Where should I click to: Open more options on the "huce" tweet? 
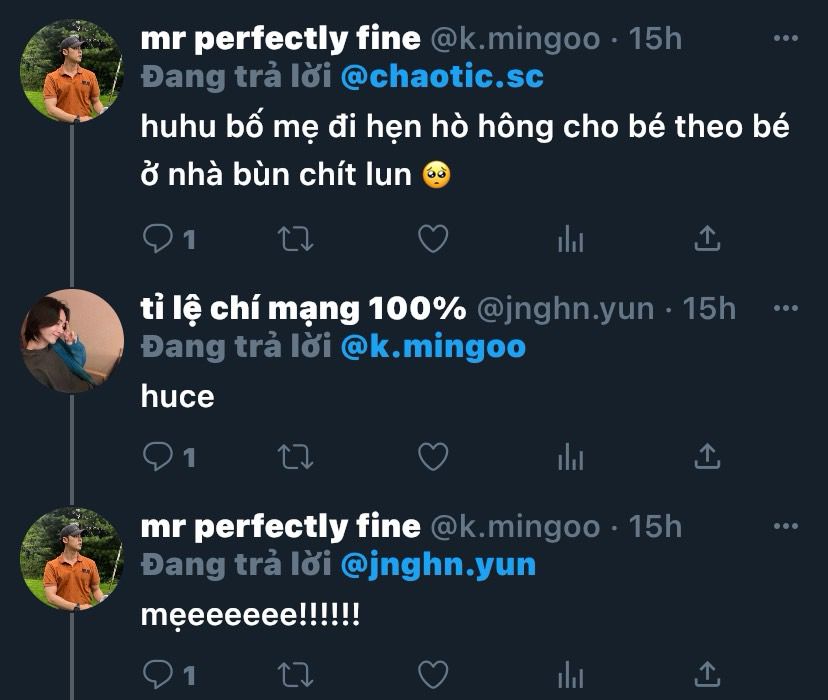(787, 309)
